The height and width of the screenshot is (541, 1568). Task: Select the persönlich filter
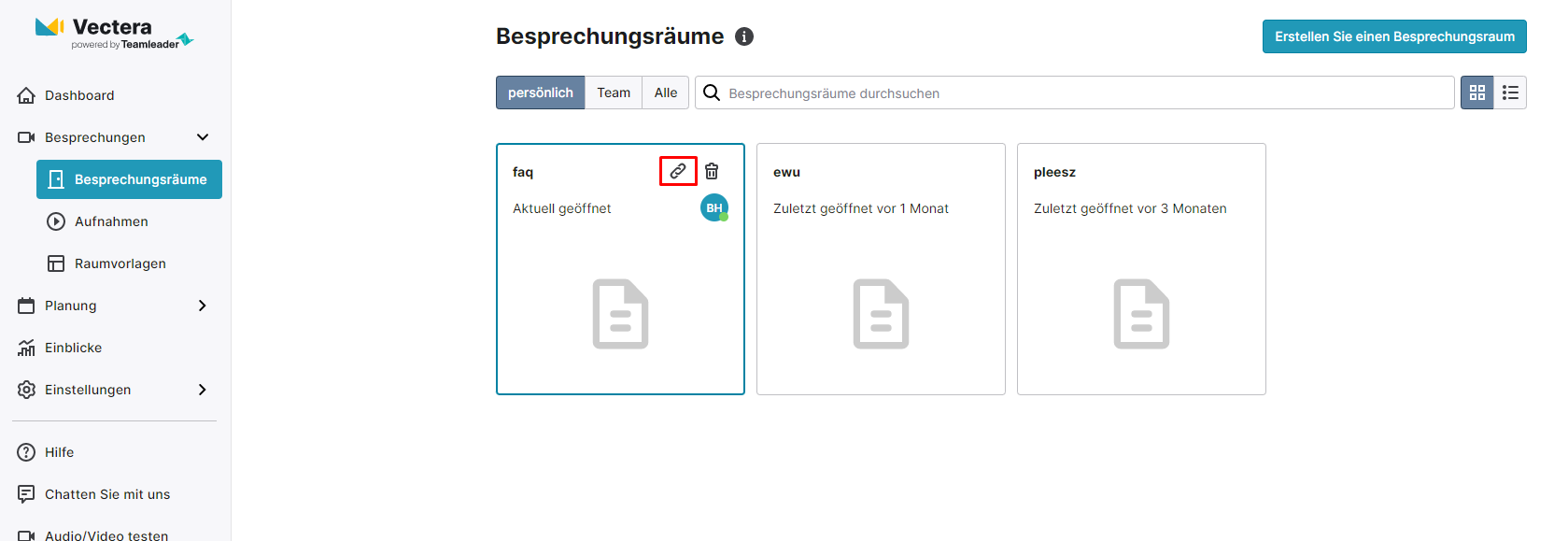tap(540, 93)
